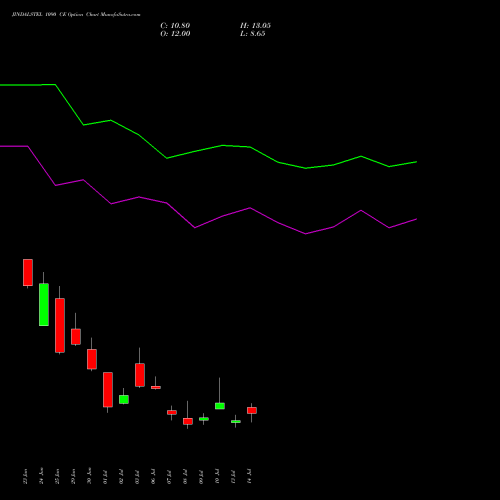The image size is (500, 500).
Task: Click the 02 Jul date label
Action: click(121, 477)
